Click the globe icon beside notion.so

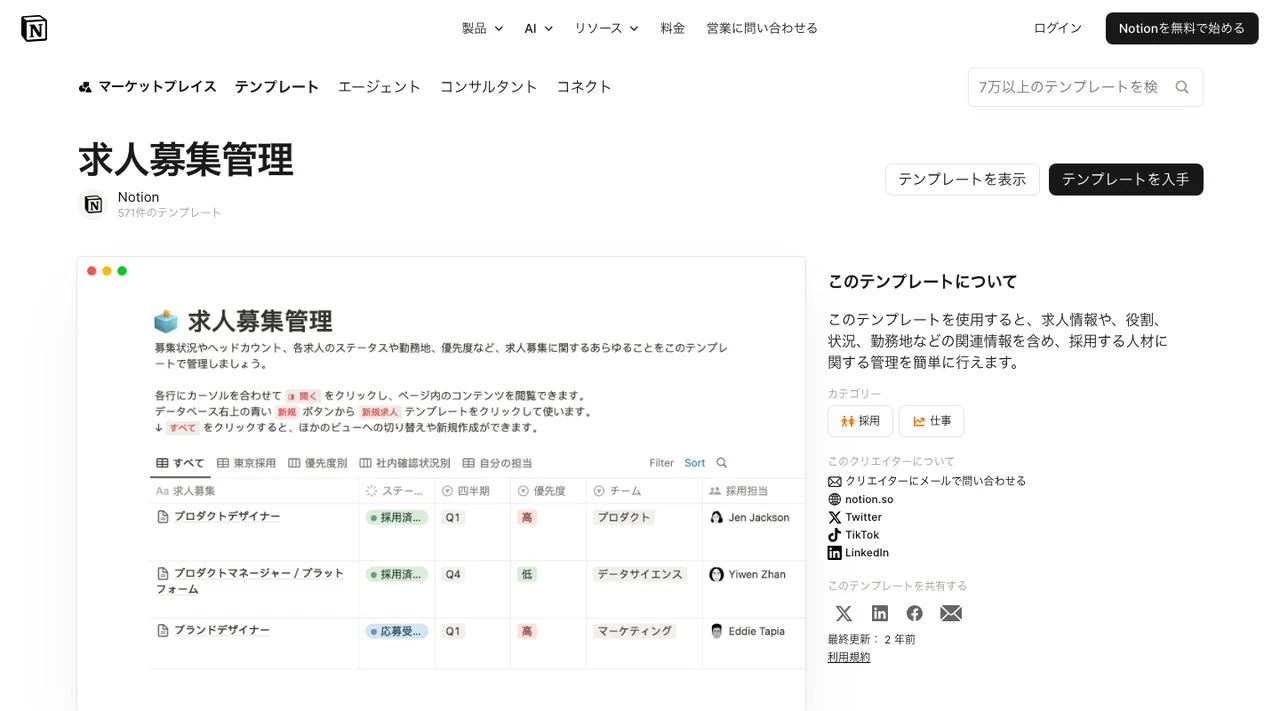coord(835,499)
